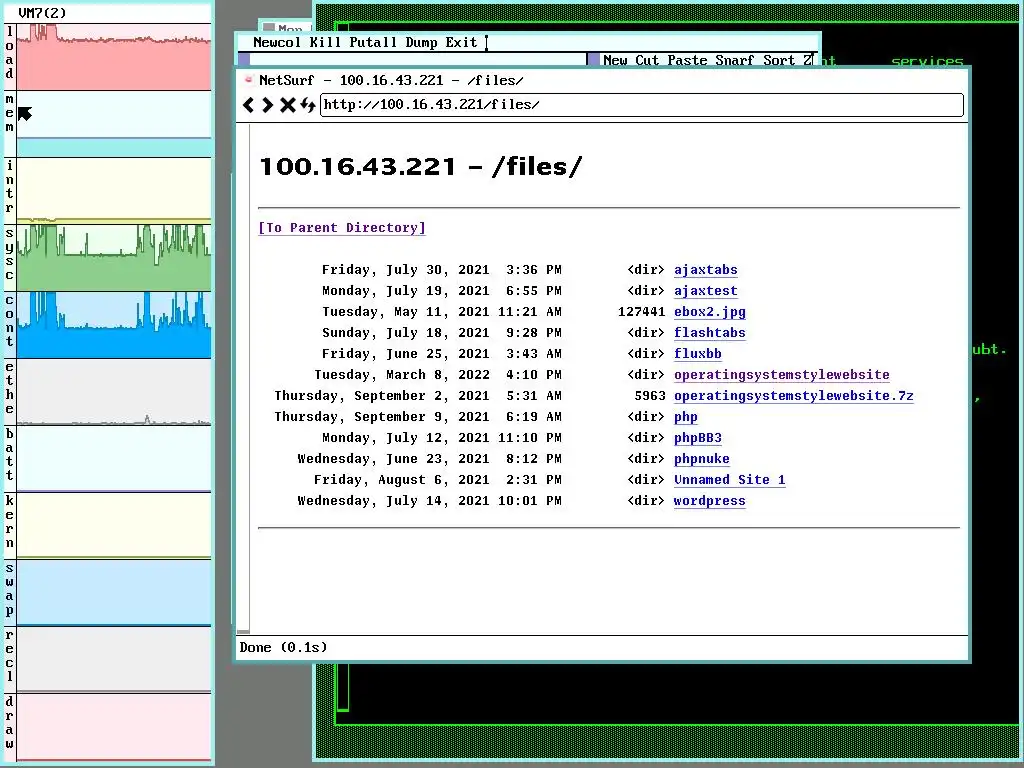Click the 127441 file size of ebox2.jpg

(641, 312)
